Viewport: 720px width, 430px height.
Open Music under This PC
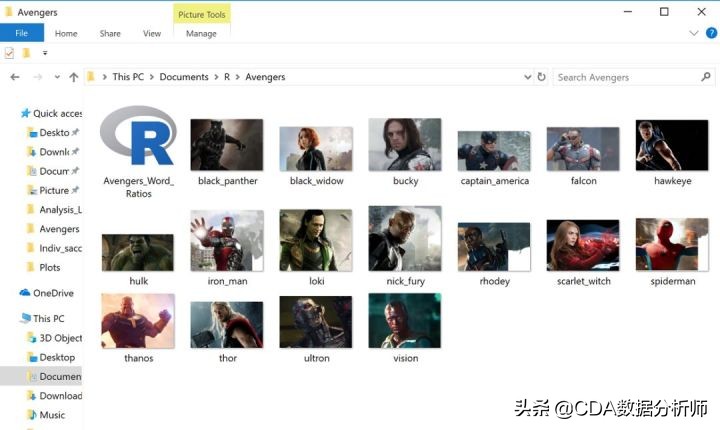(46, 415)
